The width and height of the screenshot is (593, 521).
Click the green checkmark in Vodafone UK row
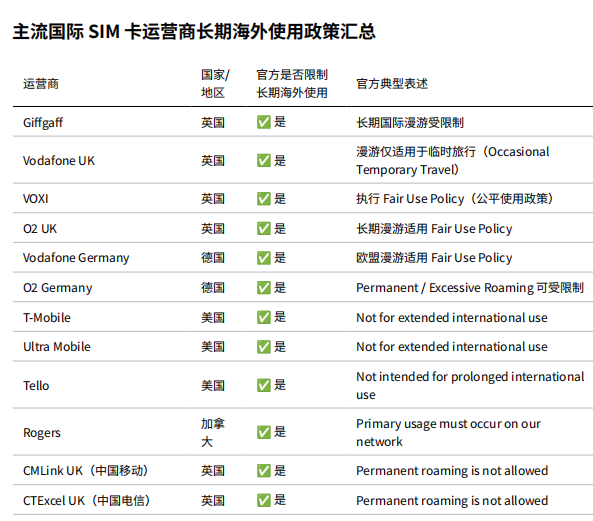(264, 160)
